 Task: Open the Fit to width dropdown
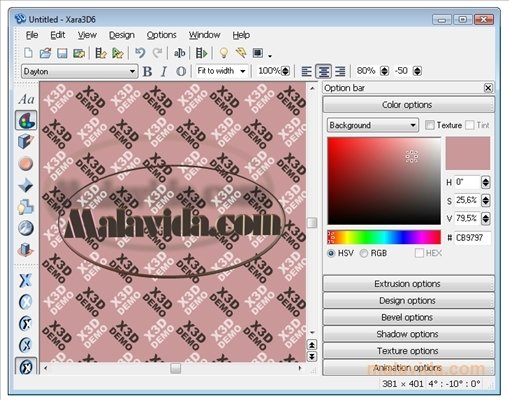[221, 71]
